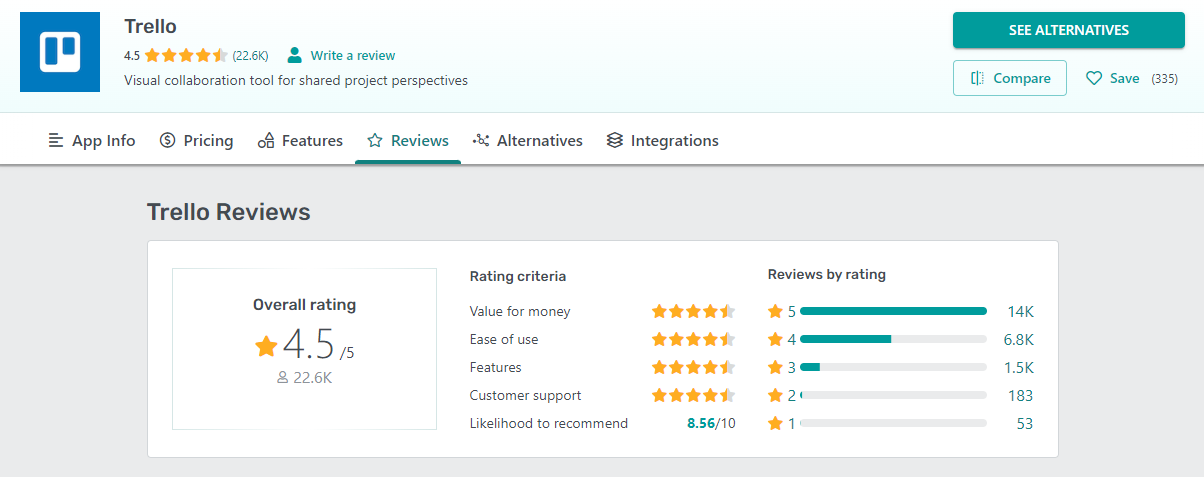The height and width of the screenshot is (477, 1204).
Task: Filter reviews by 5 star bar
Action: click(x=893, y=311)
